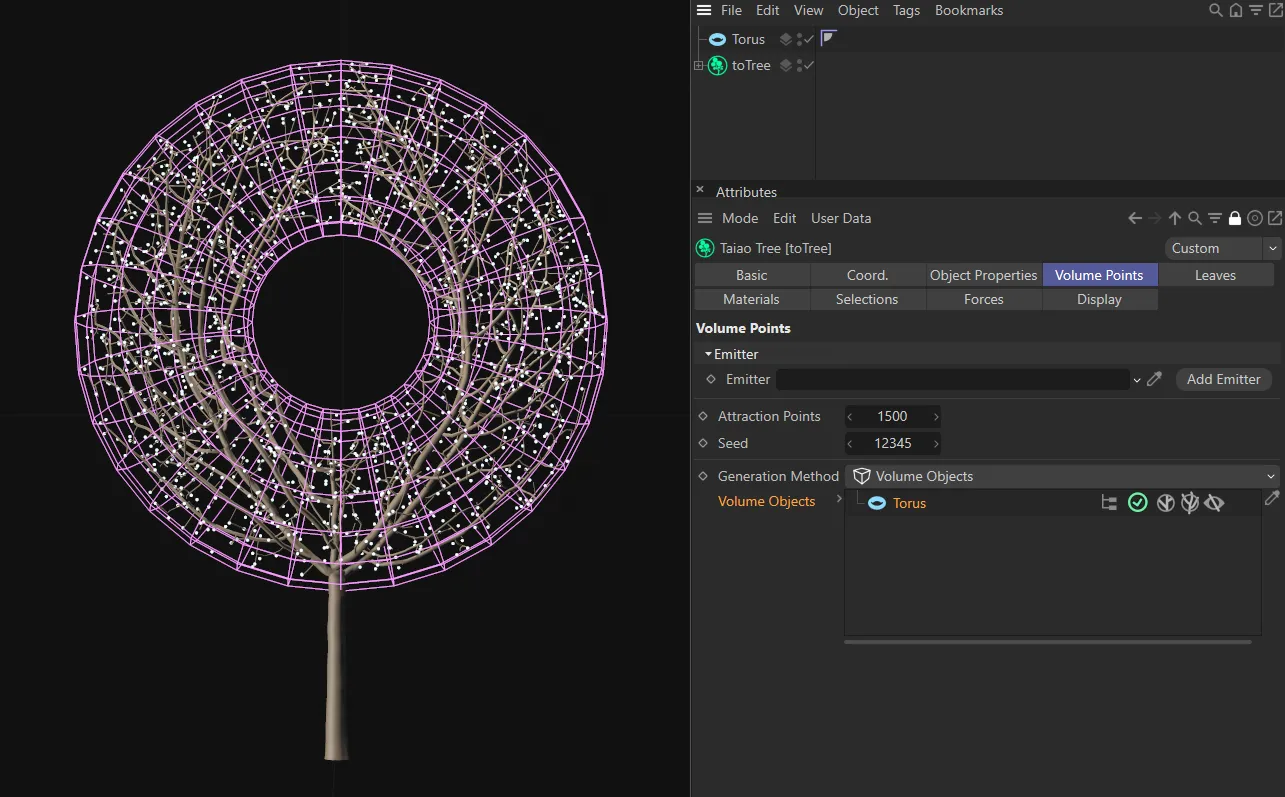This screenshot has width=1285, height=797.
Task: Click the Object Manager home icon
Action: (1236, 10)
